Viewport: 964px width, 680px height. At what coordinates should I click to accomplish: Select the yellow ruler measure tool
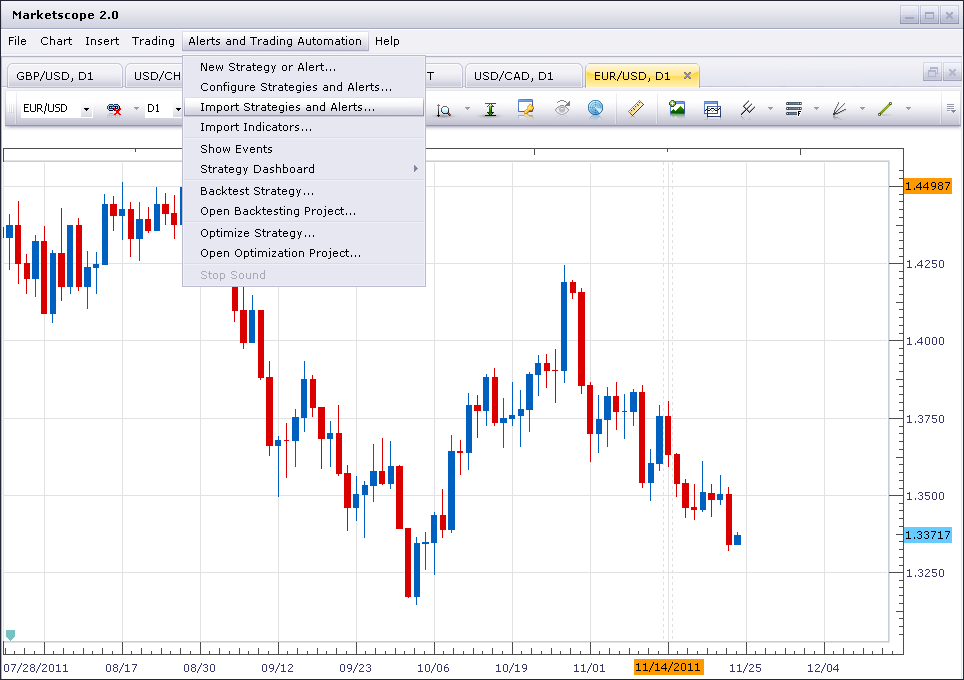(636, 109)
